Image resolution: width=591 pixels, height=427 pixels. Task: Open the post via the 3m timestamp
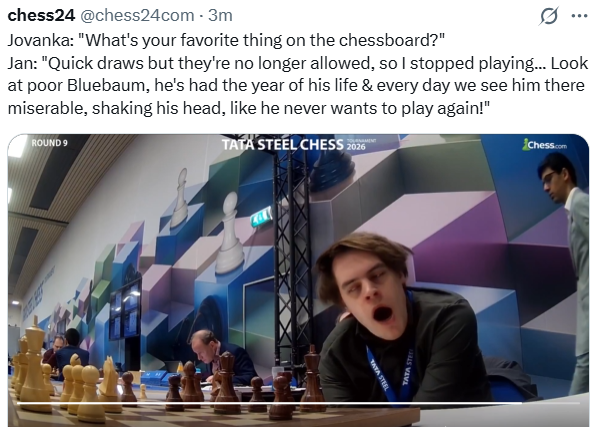[x=220, y=15]
